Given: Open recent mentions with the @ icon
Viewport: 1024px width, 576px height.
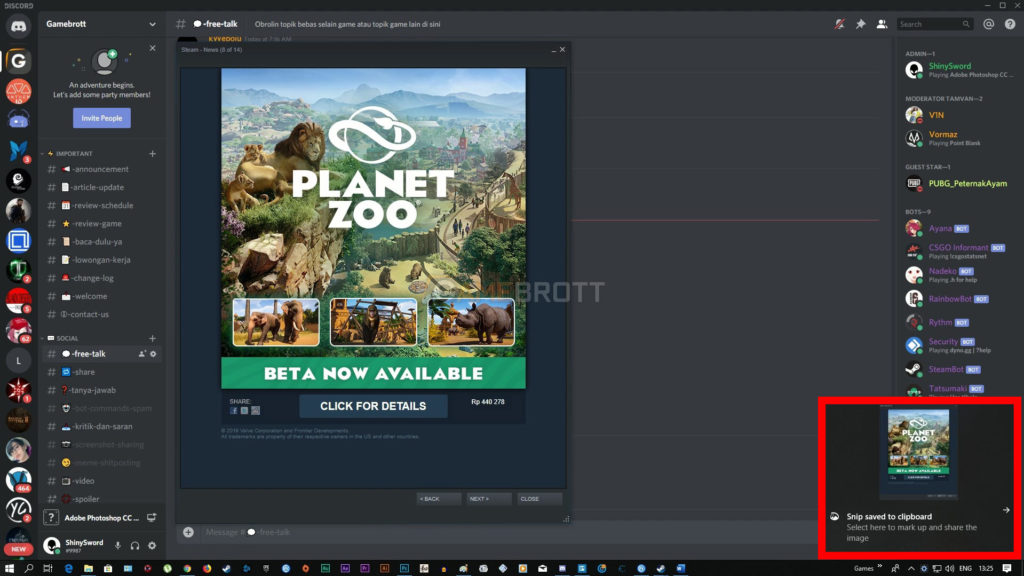Looking at the screenshot, I should point(988,23).
